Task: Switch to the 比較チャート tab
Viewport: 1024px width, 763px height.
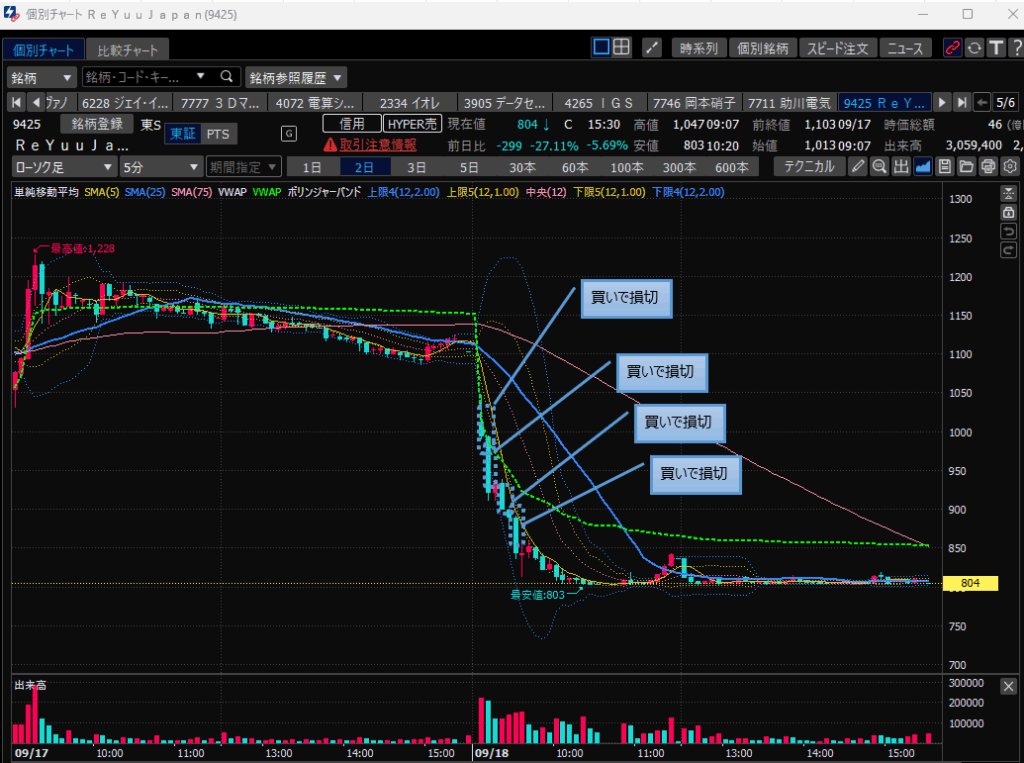Action: tap(127, 49)
